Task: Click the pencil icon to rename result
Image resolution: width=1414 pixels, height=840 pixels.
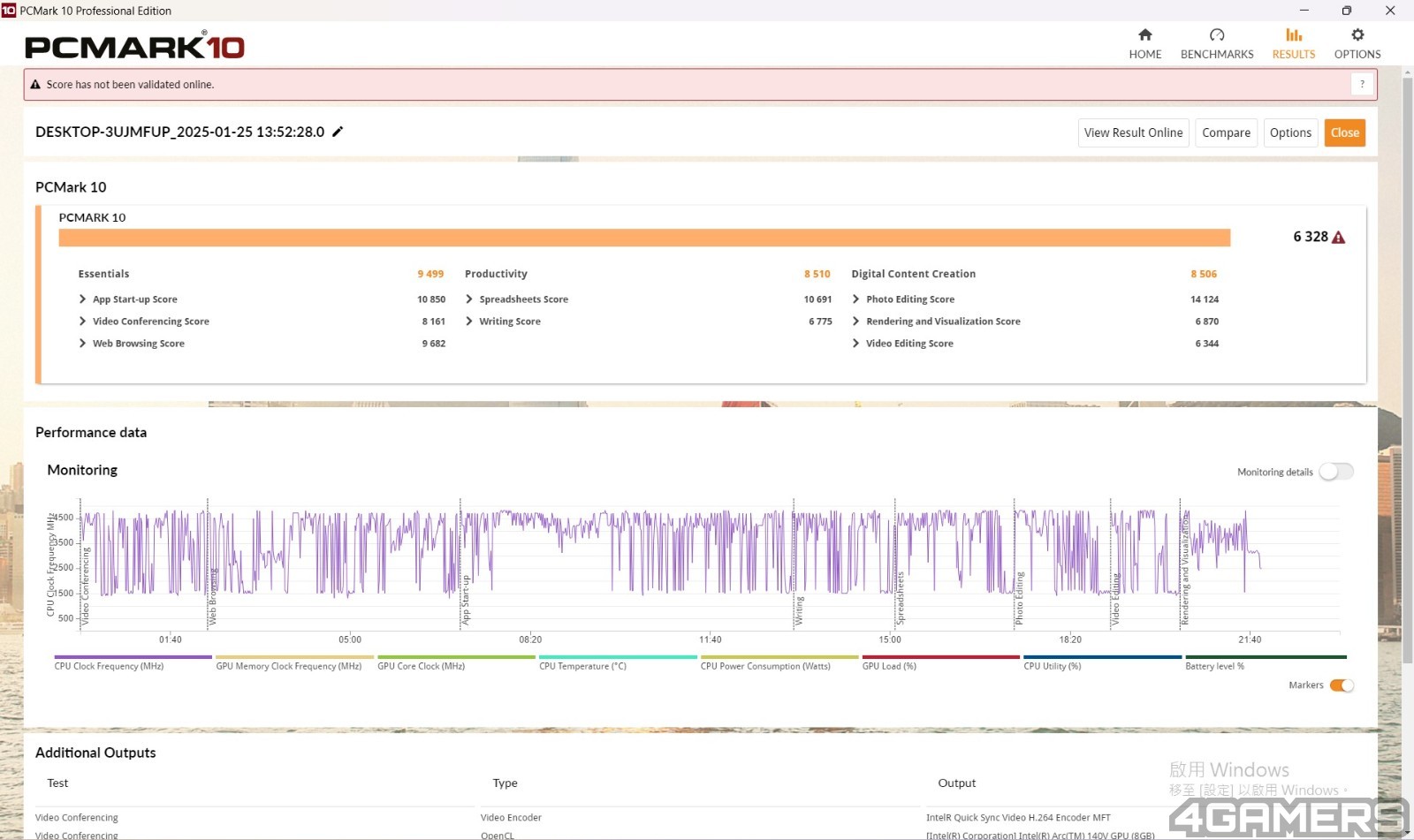Action: point(338,132)
